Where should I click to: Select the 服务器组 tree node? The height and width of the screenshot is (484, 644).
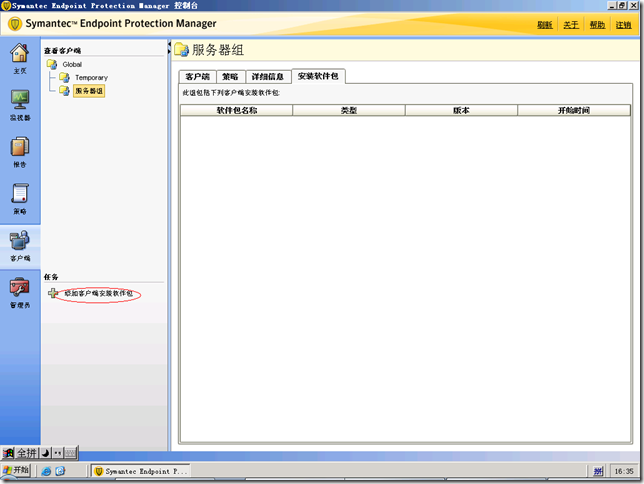click(89, 91)
